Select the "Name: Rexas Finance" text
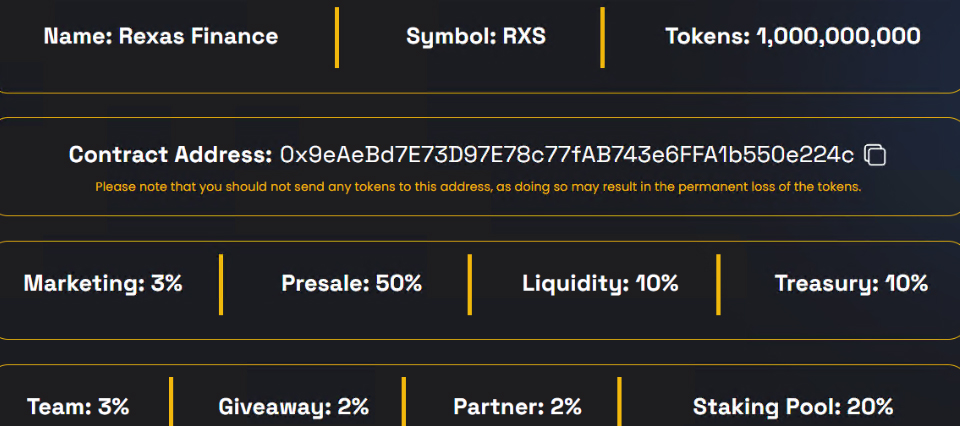 [161, 37]
